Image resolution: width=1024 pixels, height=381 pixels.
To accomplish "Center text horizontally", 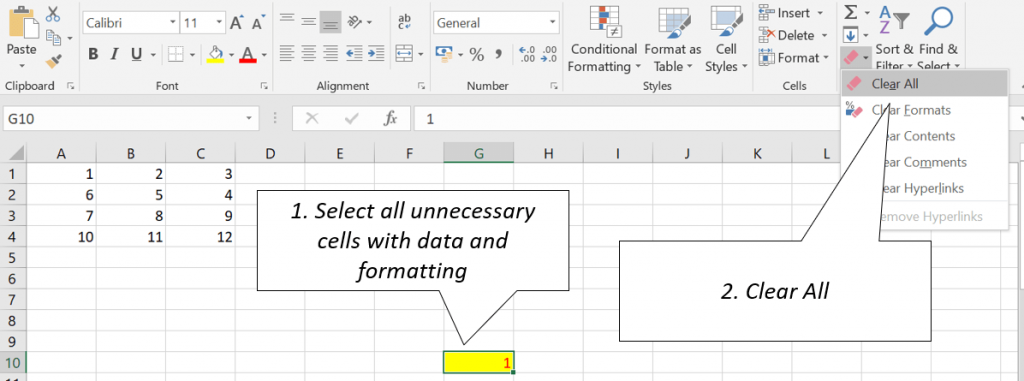I will point(308,53).
